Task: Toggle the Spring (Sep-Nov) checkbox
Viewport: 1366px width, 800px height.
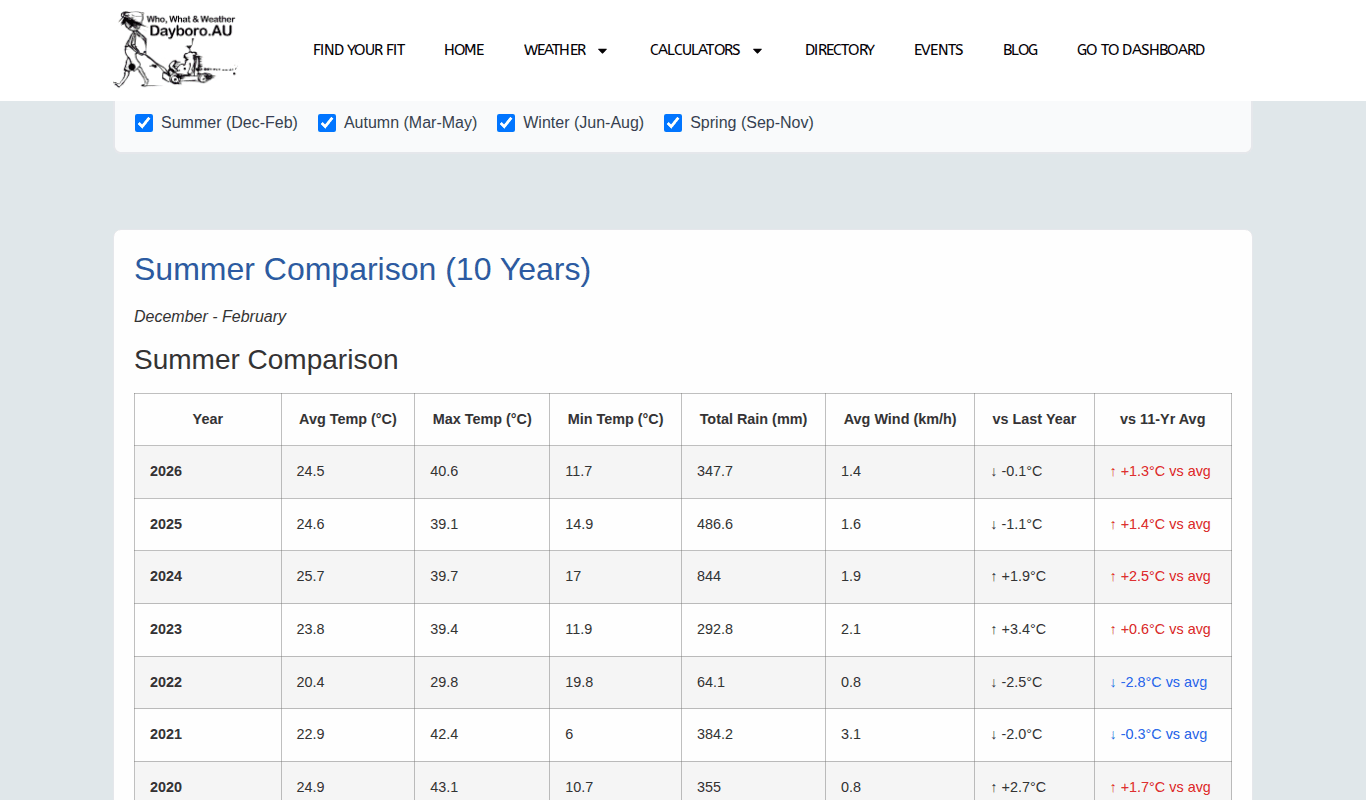Action: pos(673,123)
